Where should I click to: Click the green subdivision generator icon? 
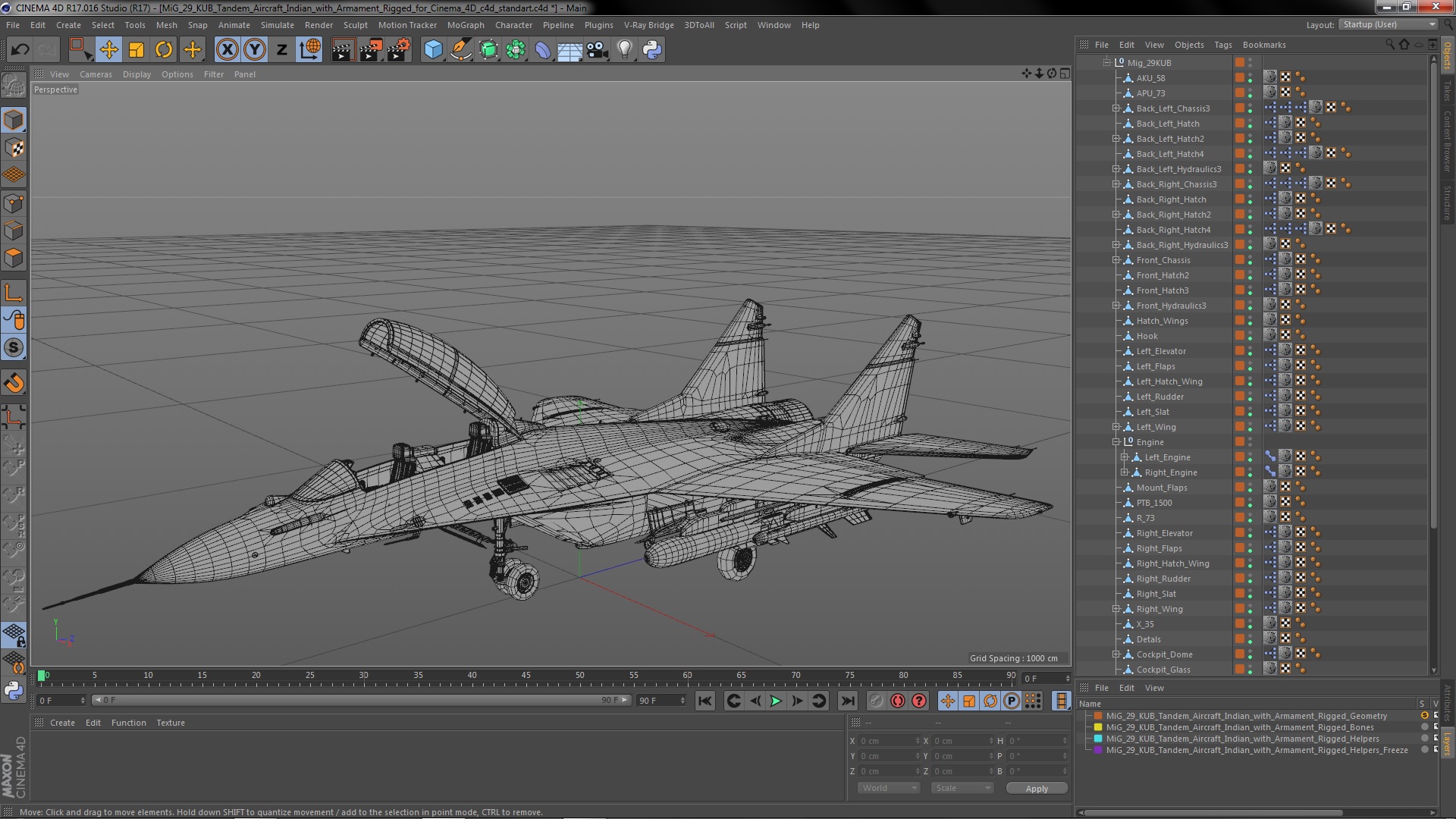click(x=488, y=50)
